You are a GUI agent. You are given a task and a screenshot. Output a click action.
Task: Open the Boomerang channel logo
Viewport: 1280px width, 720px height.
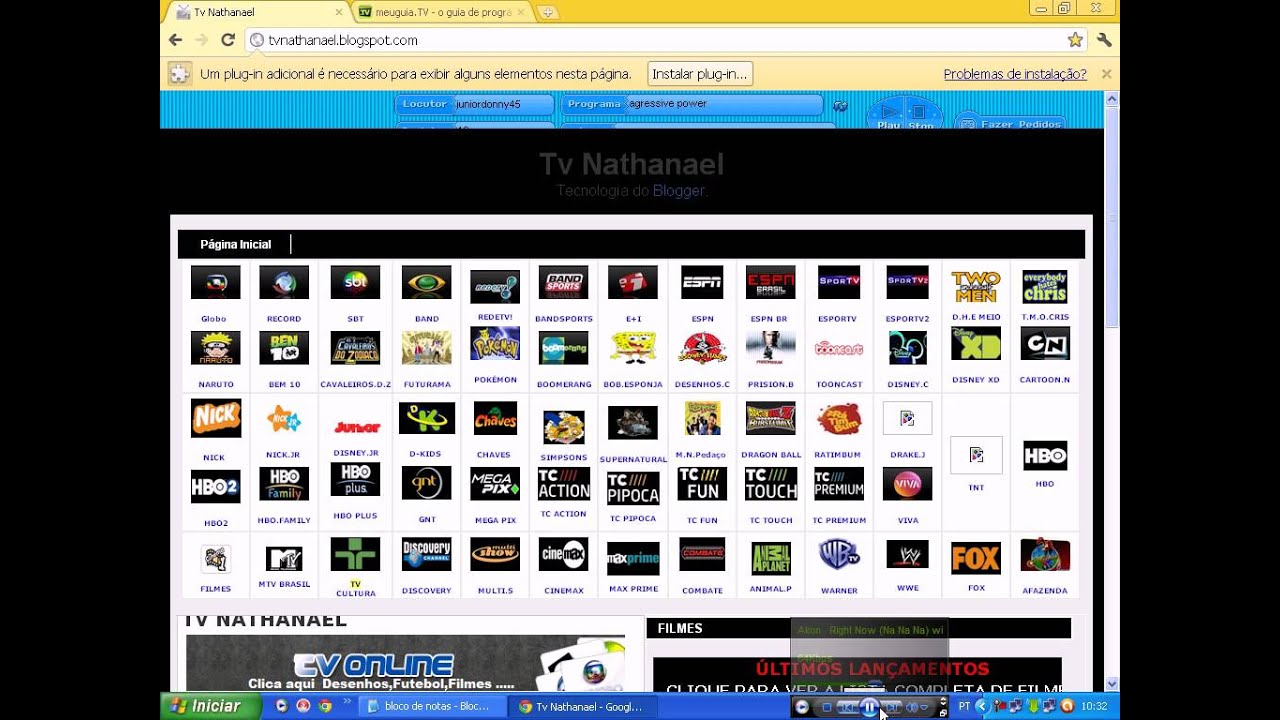[563, 348]
